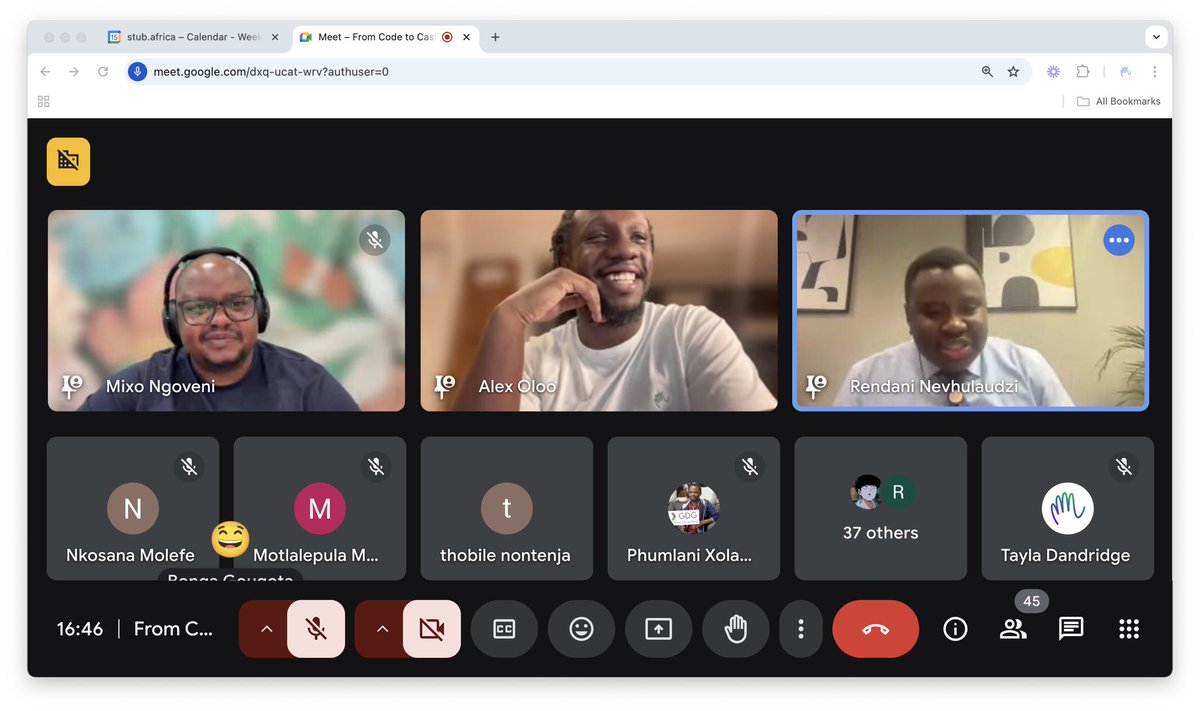Open the browser extensions puzzle icon
Image resolution: width=1200 pixels, height=711 pixels.
point(1083,71)
